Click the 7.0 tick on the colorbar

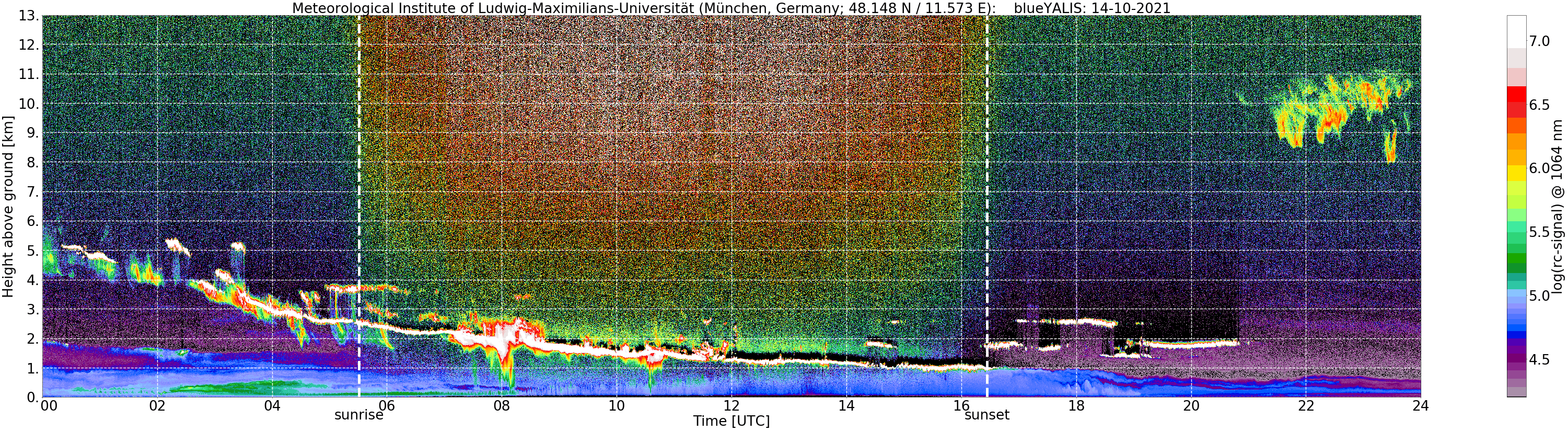tap(1539, 41)
